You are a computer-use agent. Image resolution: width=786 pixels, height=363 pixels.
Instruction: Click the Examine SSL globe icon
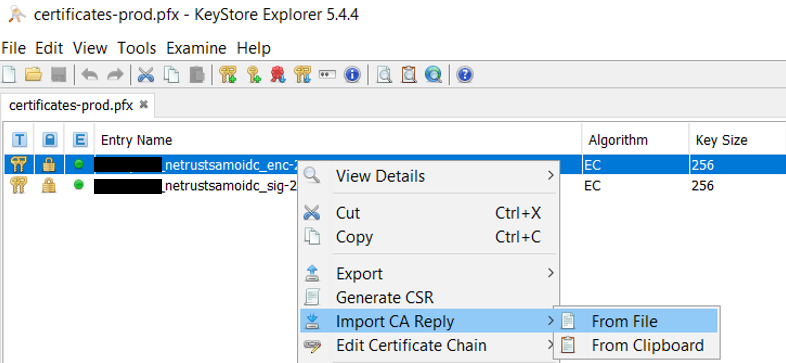point(433,75)
